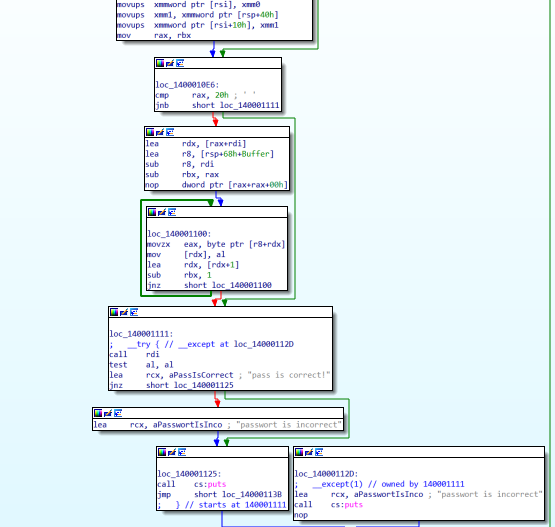Screen dimensions: 555x527
Task: Click the loc_140001111 operand in the jnb instruction
Action: (x=250, y=105)
